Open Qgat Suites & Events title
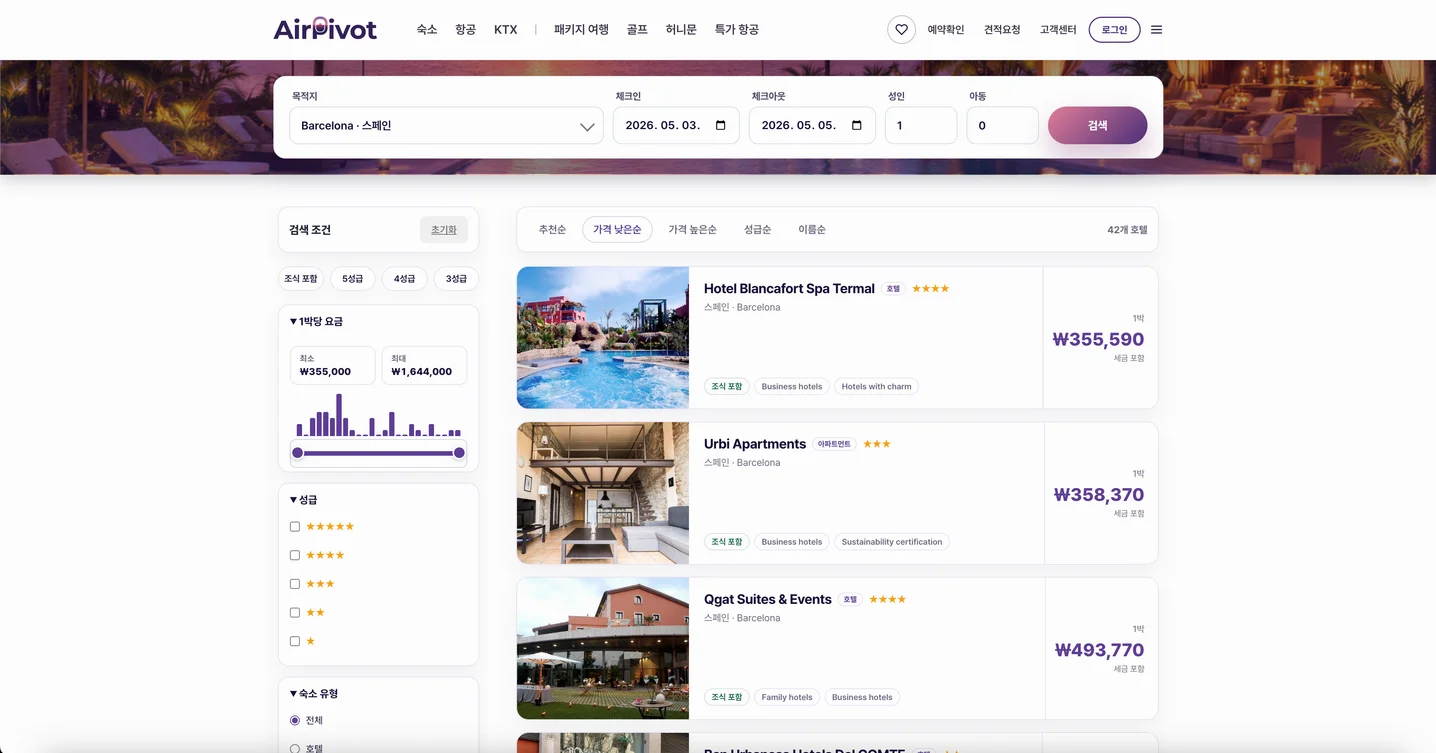The width and height of the screenshot is (1436, 753). click(768, 600)
